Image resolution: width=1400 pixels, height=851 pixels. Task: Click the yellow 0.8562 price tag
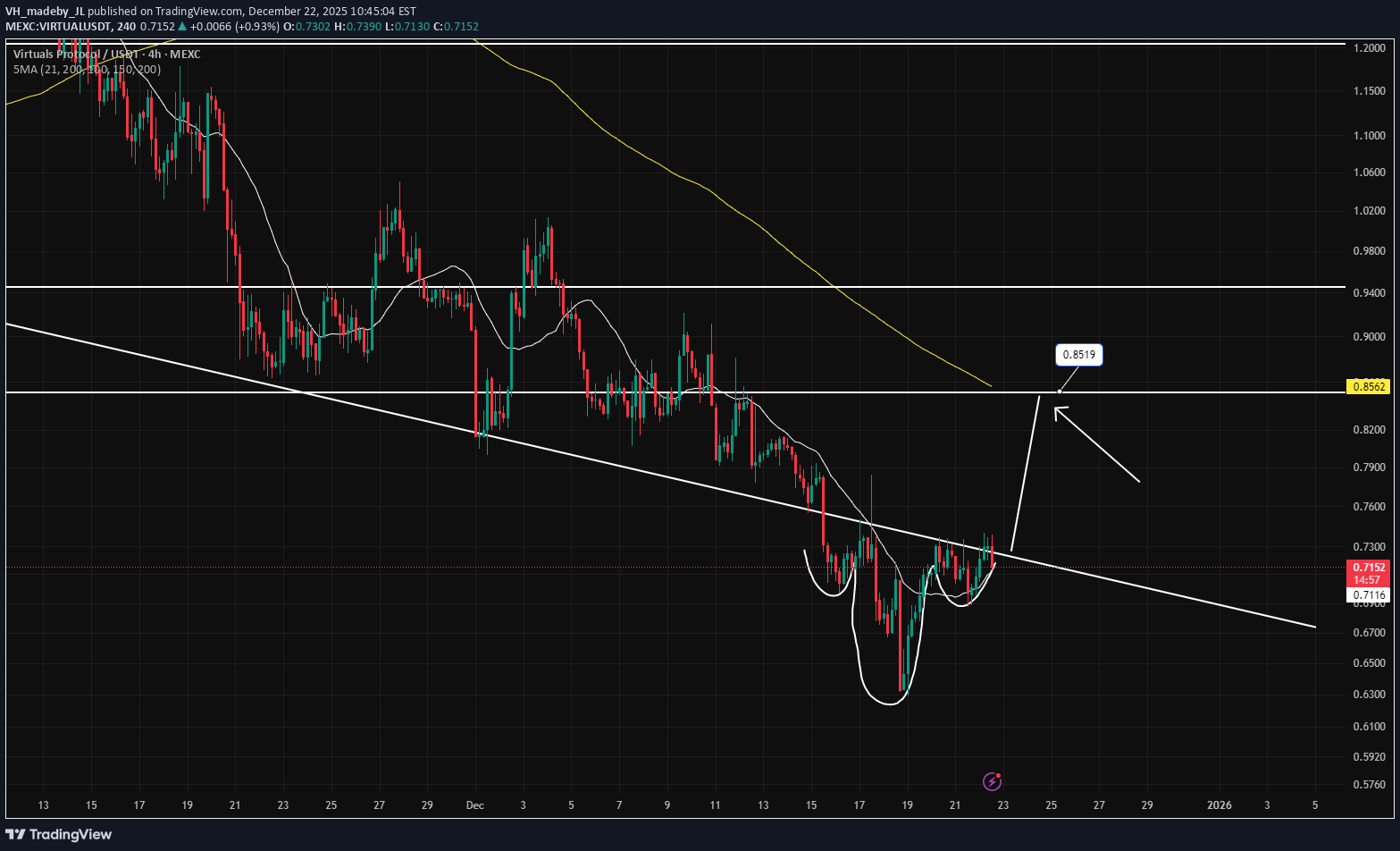[1370, 387]
